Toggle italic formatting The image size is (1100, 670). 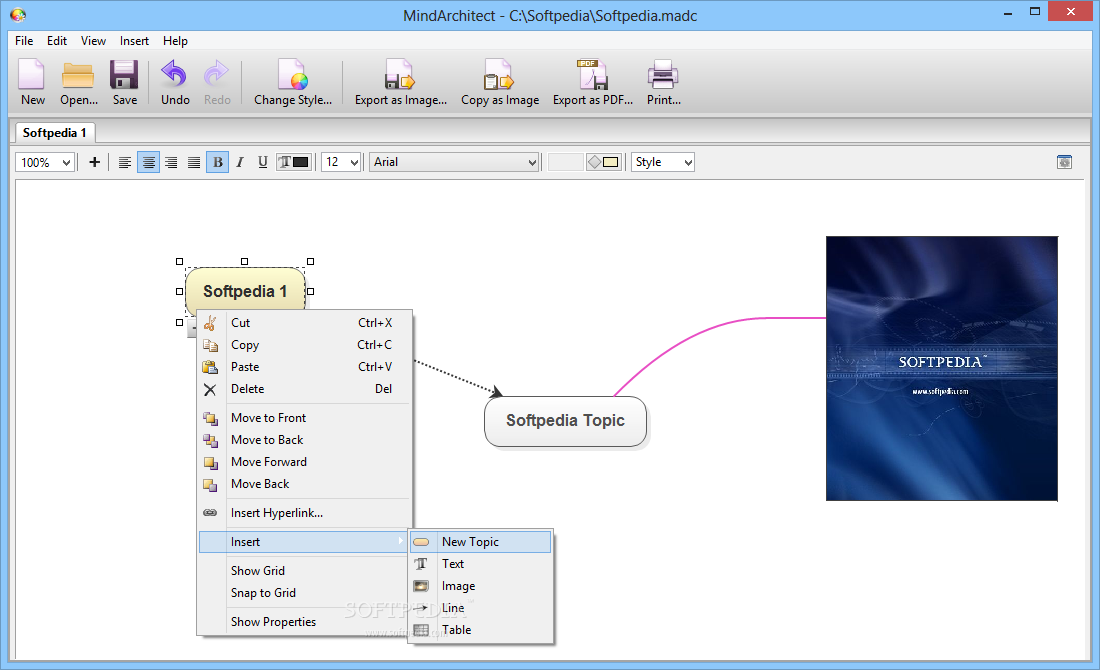coord(240,162)
